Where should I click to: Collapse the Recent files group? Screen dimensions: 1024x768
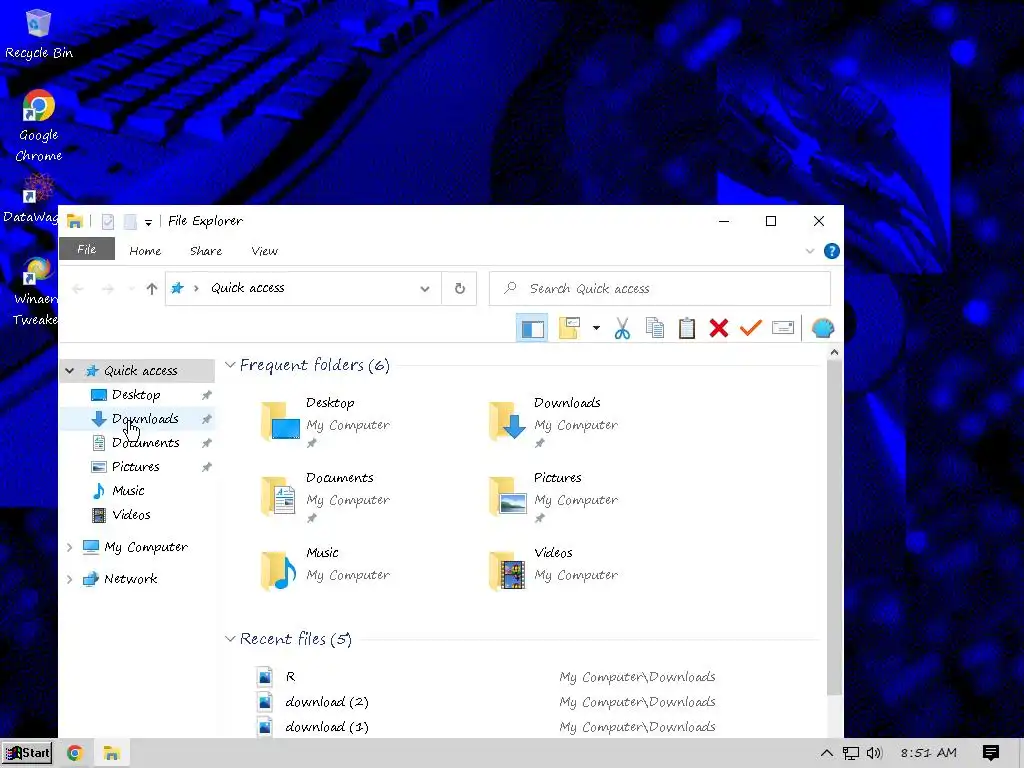coord(230,638)
